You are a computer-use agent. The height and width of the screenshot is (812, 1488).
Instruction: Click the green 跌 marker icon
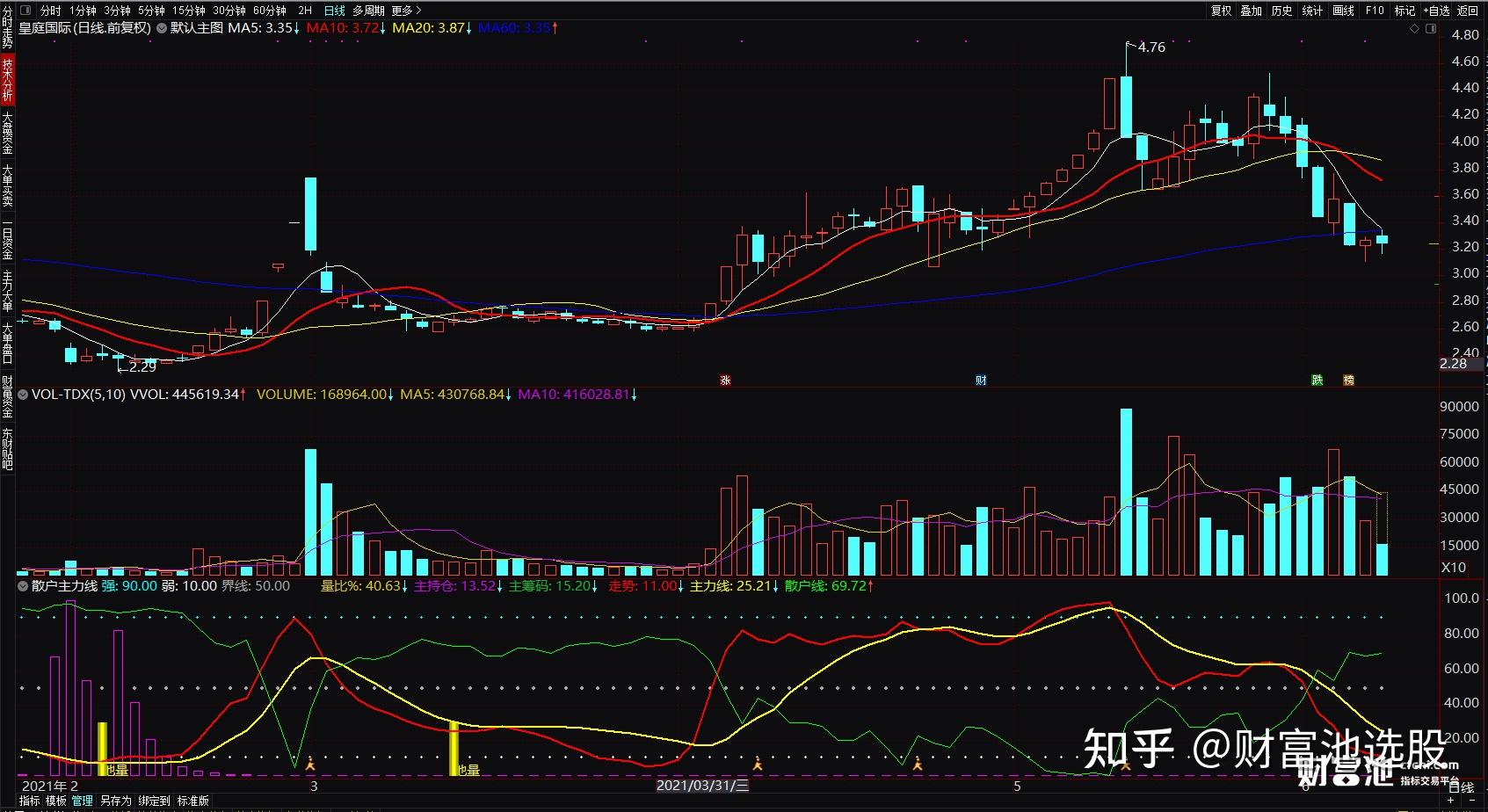1317,381
